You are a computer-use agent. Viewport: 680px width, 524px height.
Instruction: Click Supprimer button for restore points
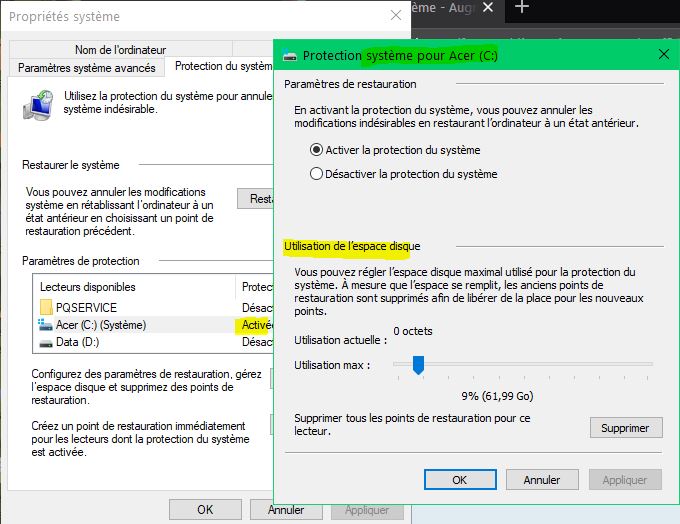point(626,428)
